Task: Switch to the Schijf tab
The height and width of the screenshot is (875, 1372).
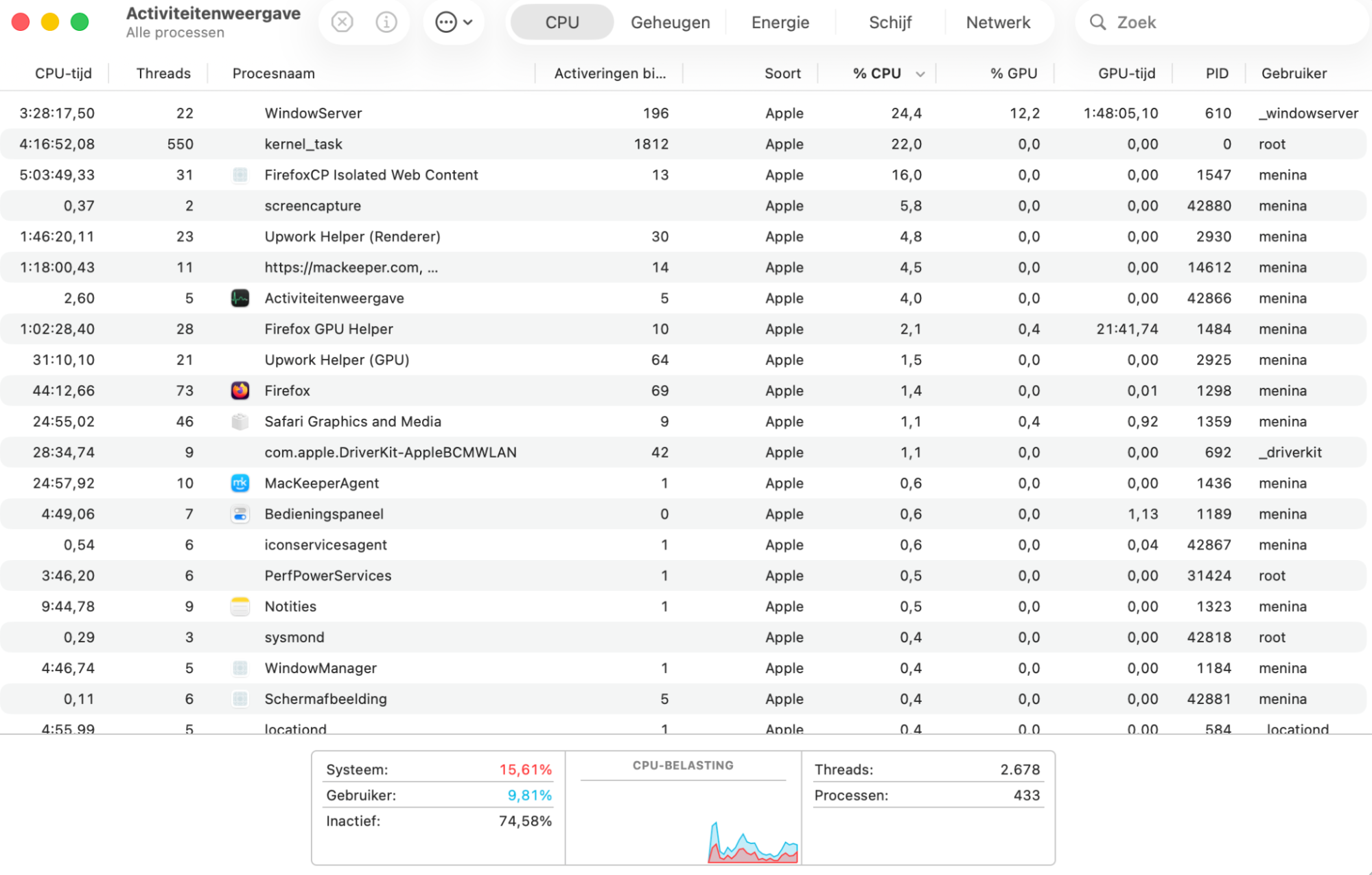Action: 890,22
